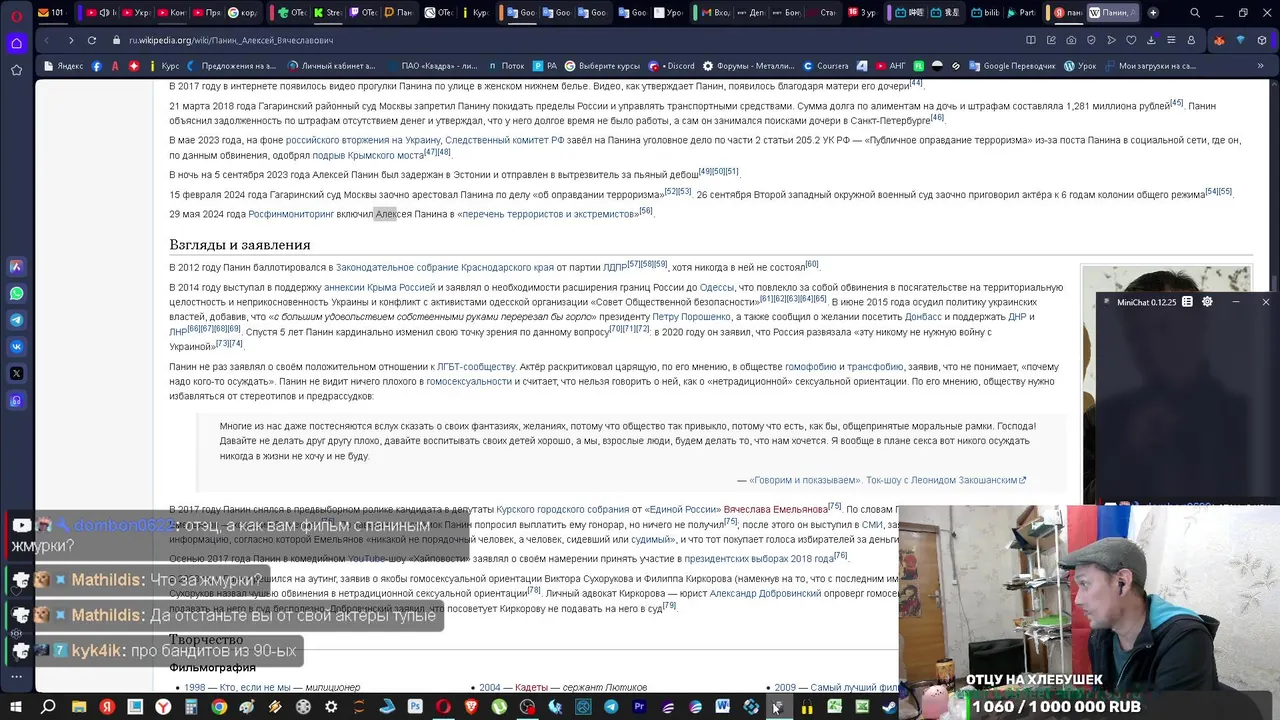Image resolution: width=1280 pixels, height=720 pixels.
Task: Follow the 'Следственный комитет РФ' link
Action: [505, 141]
